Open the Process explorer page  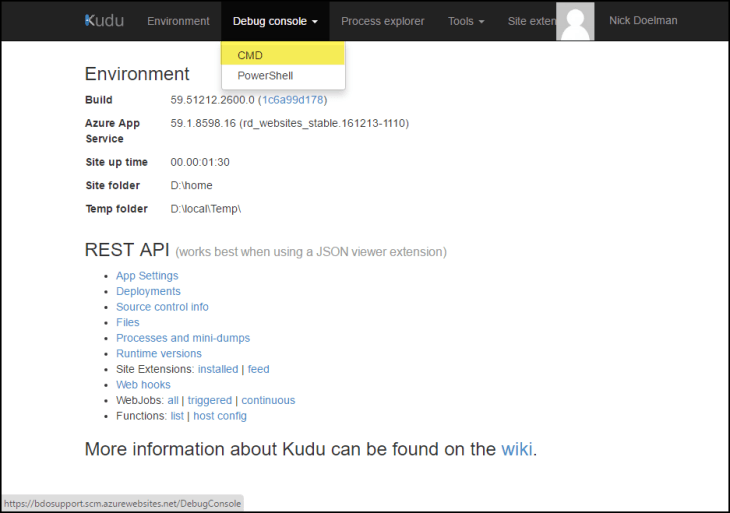(382, 21)
